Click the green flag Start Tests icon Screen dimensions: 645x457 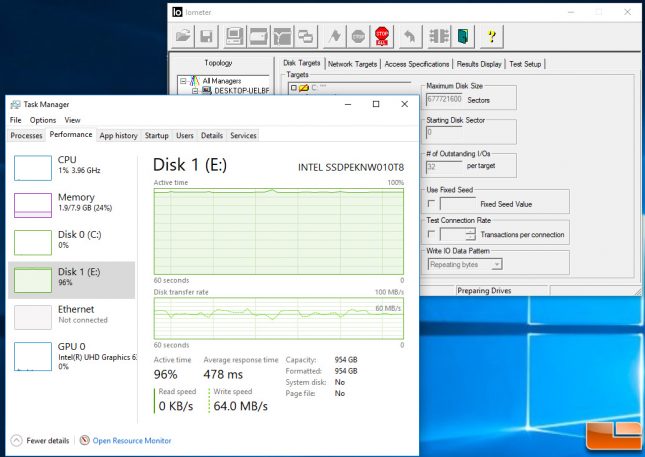pos(334,36)
